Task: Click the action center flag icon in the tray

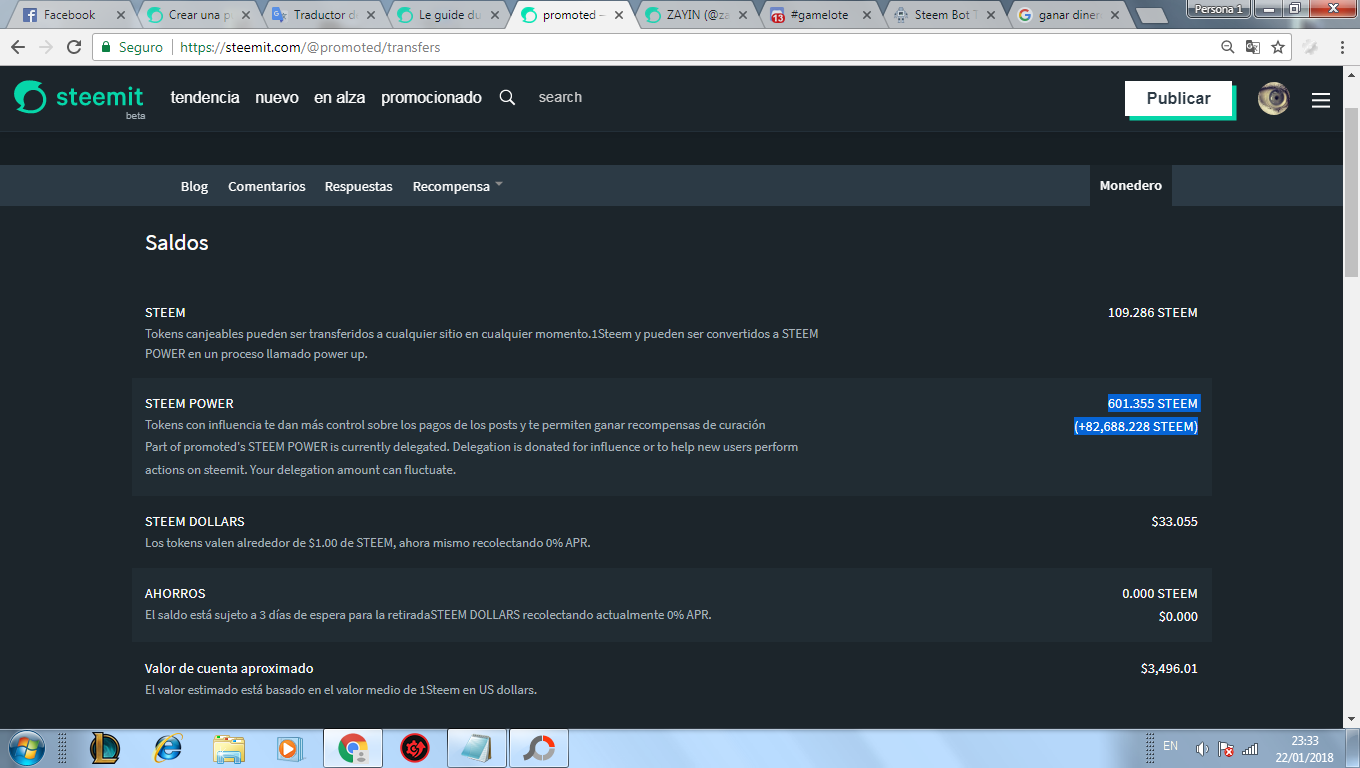Action: (x=1225, y=748)
